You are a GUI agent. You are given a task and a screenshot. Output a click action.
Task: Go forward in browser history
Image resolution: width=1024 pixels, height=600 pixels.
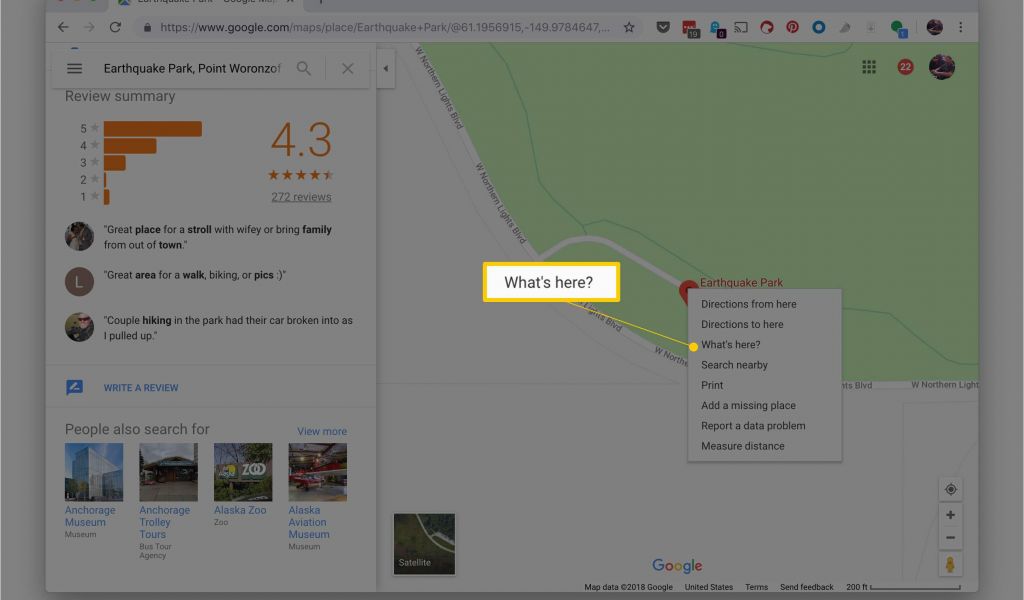(x=89, y=27)
